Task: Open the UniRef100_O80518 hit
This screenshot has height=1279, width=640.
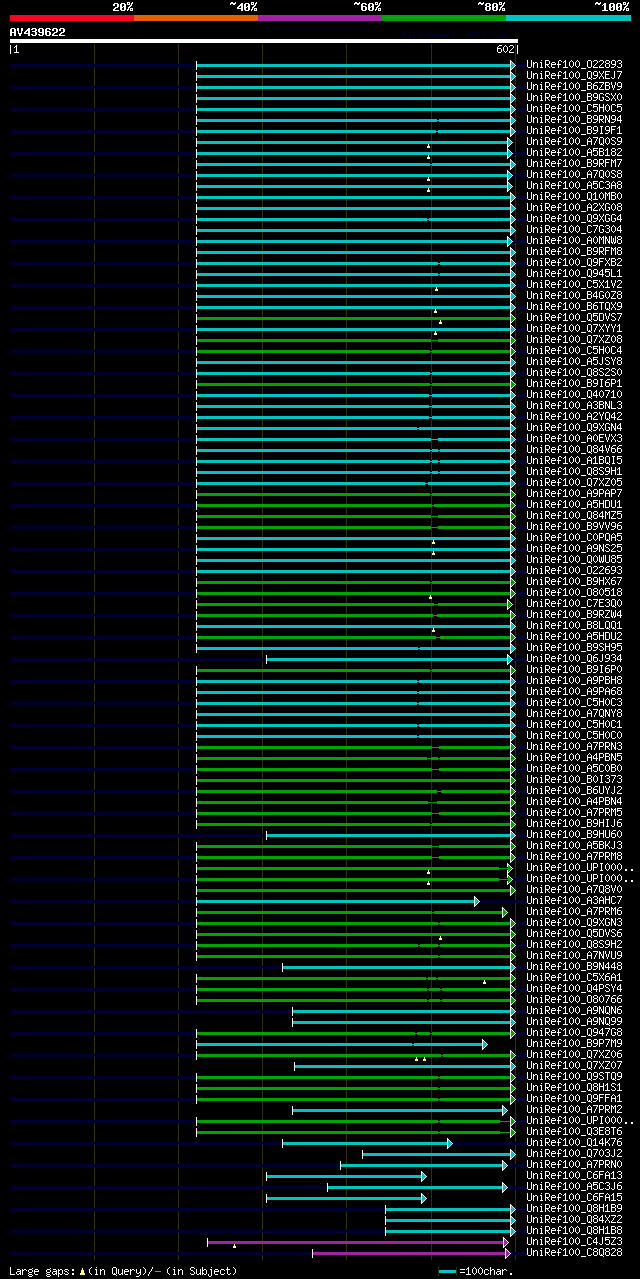Action: (574, 592)
